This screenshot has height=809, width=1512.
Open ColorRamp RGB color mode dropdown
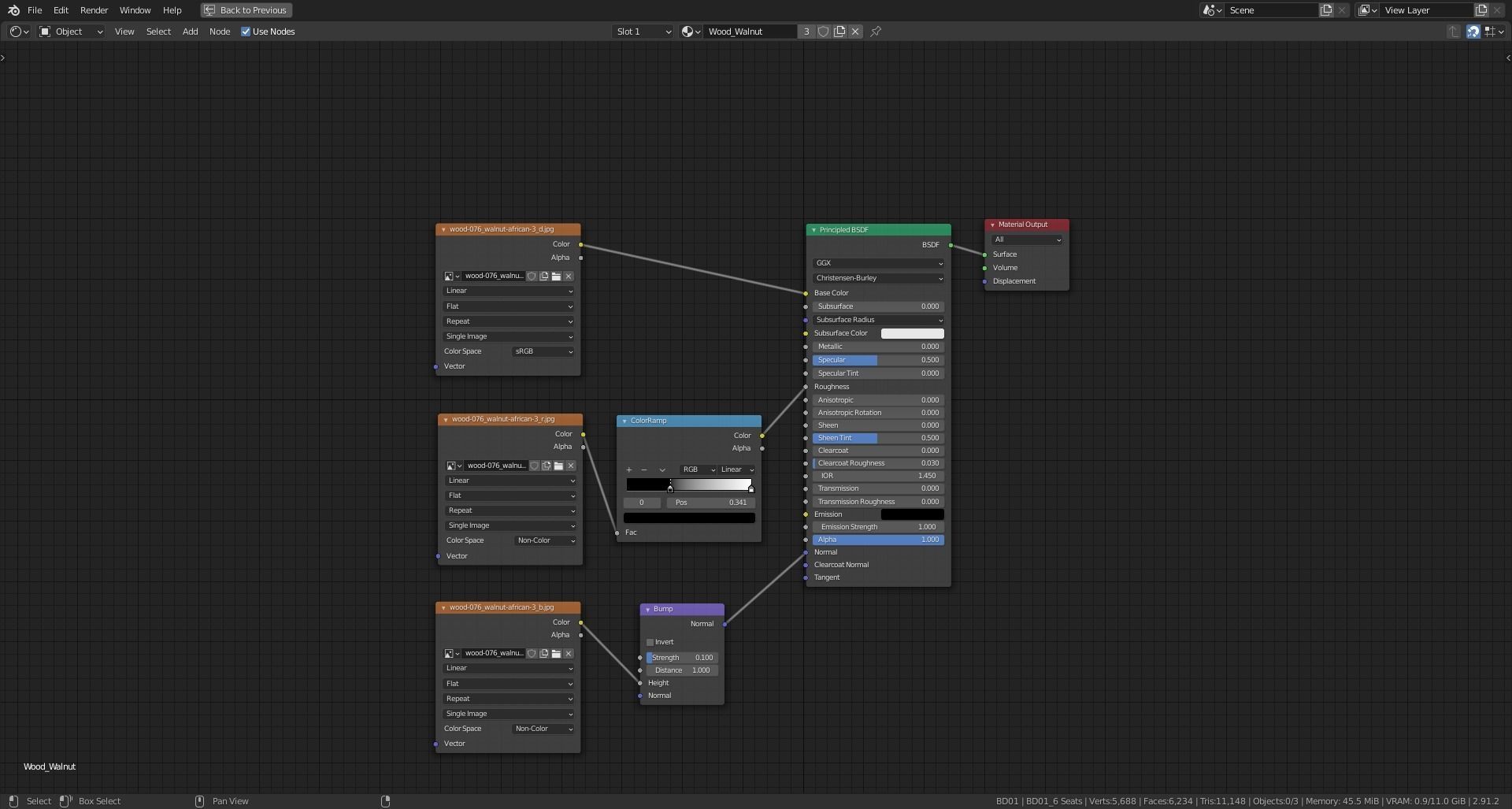point(699,470)
